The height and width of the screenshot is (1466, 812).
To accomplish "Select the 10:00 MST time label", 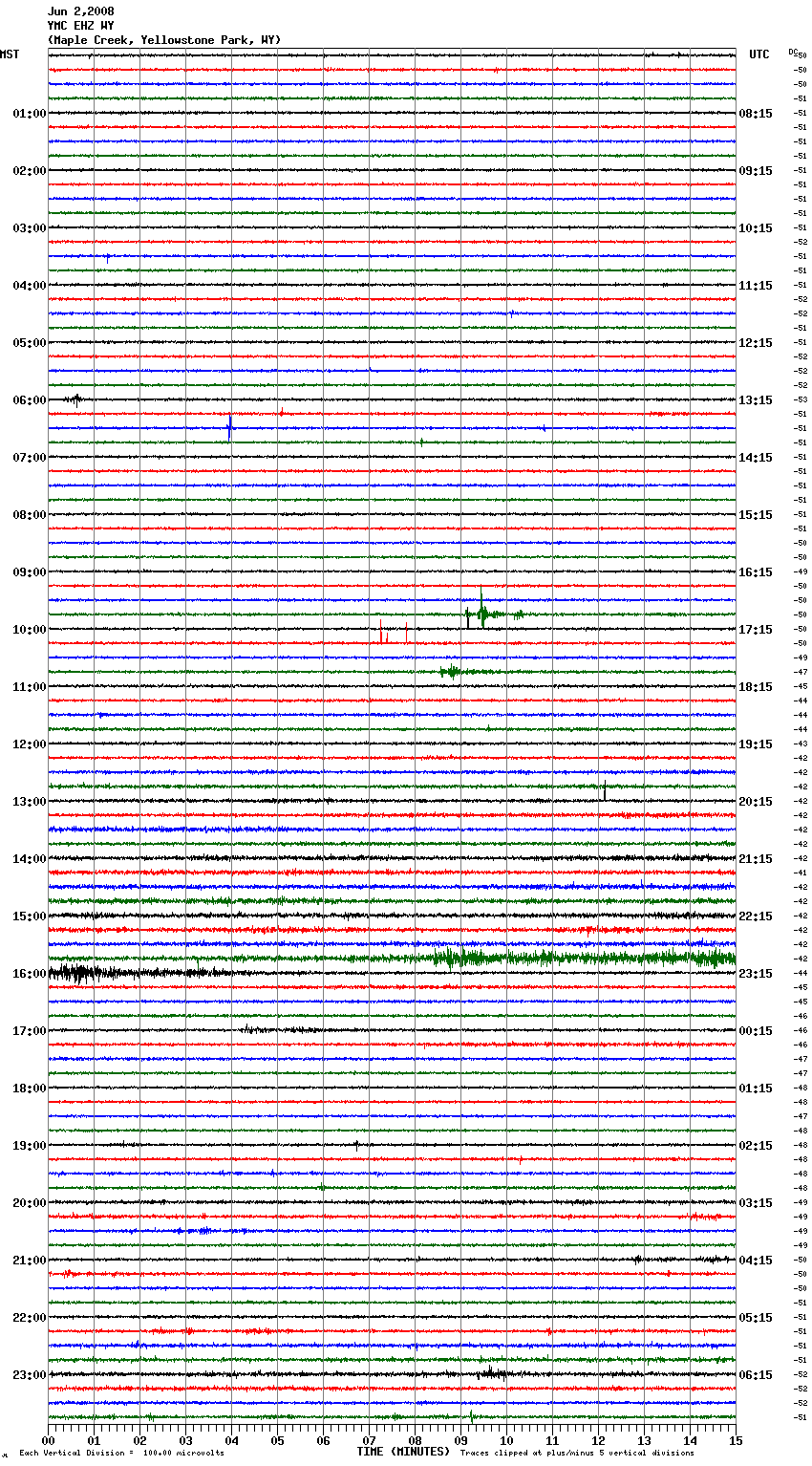I will [x=30, y=630].
